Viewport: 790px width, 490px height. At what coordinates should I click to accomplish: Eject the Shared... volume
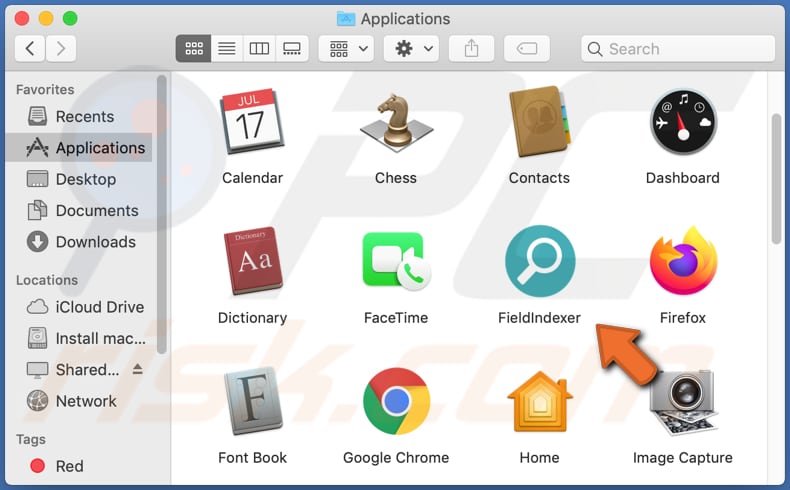138,370
